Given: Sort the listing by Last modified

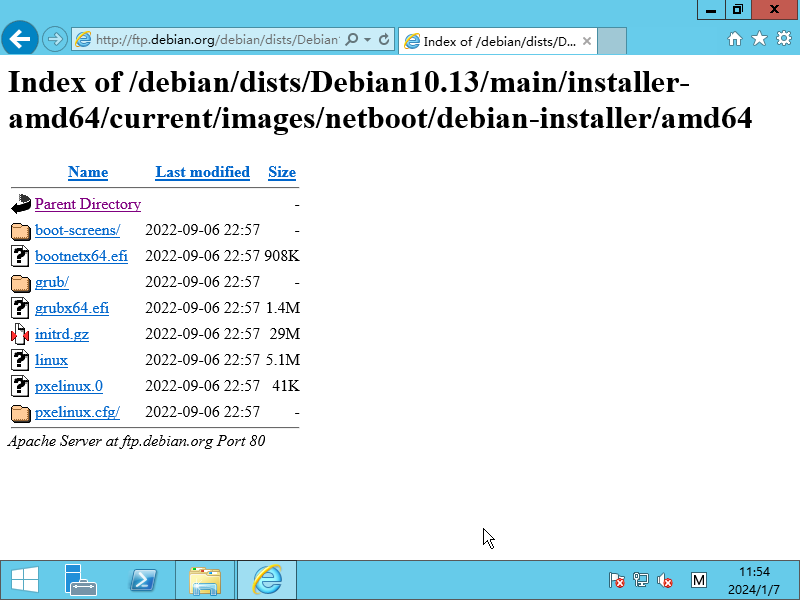Looking at the screenshot, I should (203, 172).
